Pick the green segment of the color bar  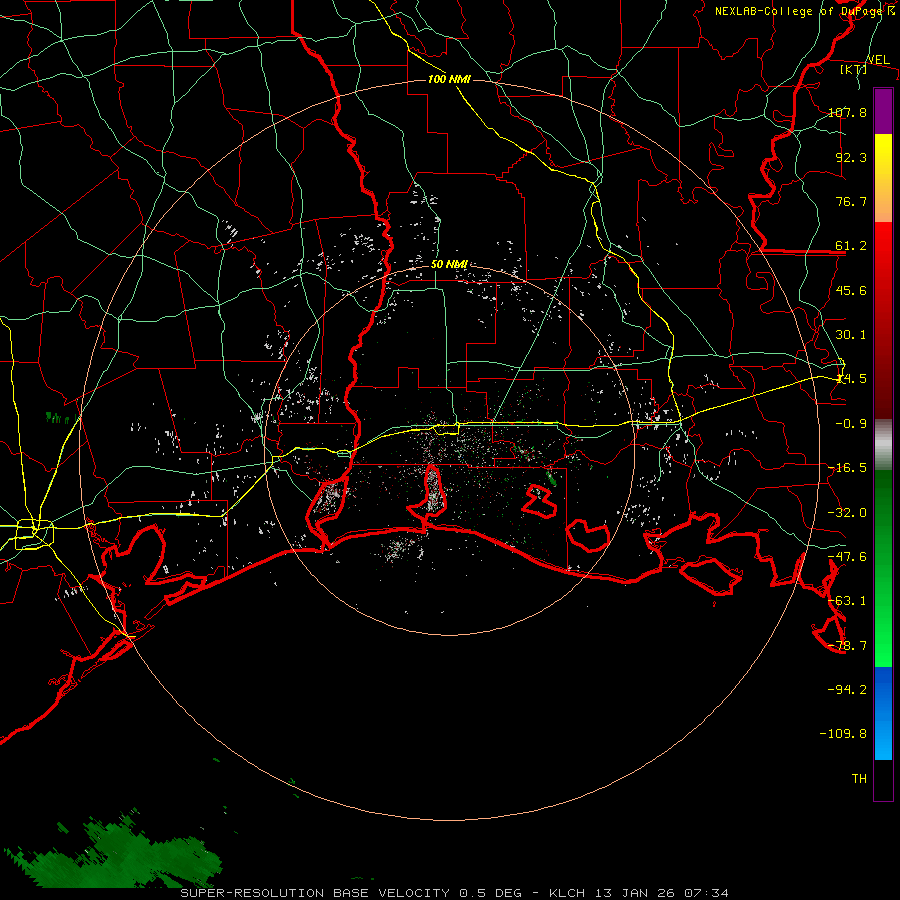click(883, 568)
